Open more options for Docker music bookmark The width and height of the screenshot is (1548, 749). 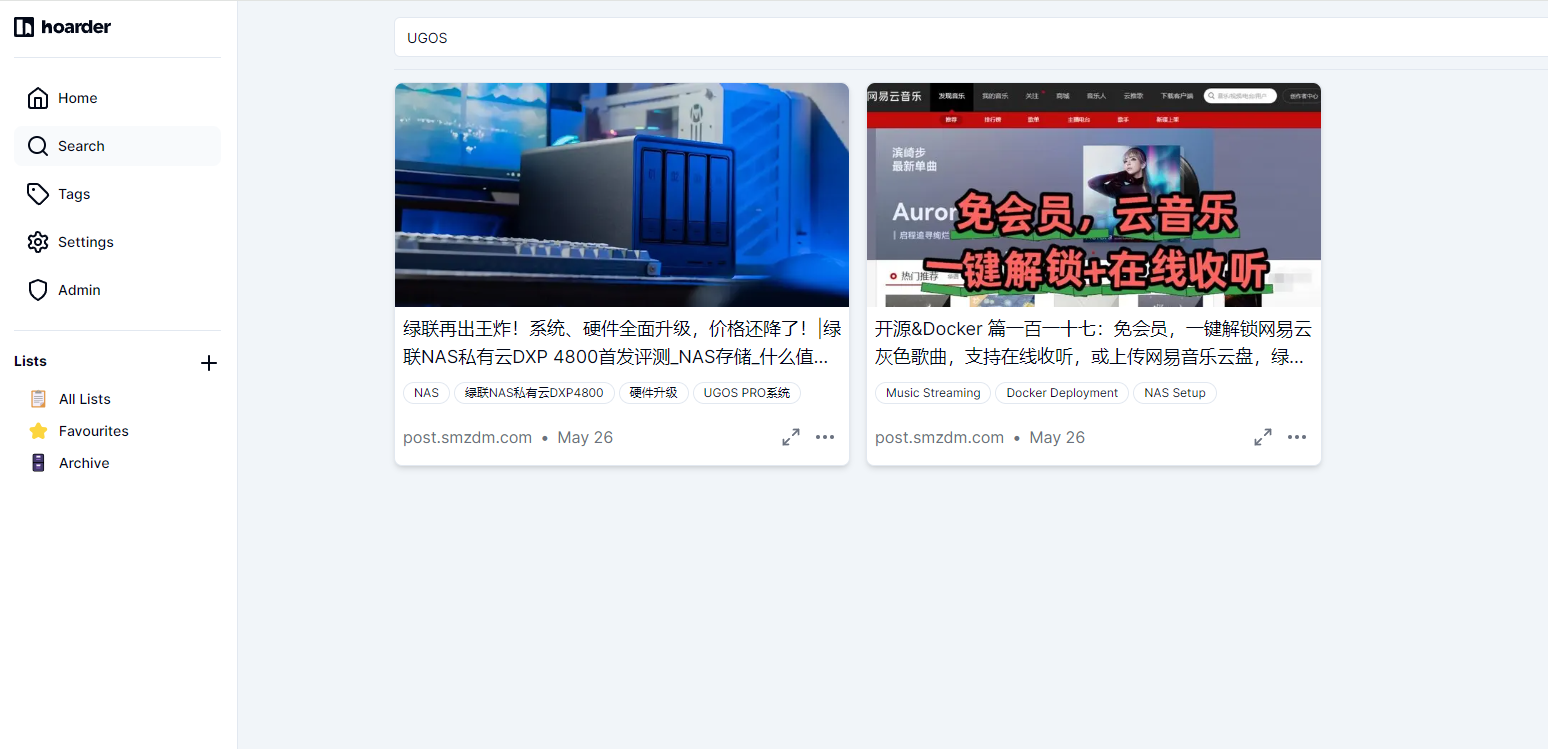tap(1297, 437)
